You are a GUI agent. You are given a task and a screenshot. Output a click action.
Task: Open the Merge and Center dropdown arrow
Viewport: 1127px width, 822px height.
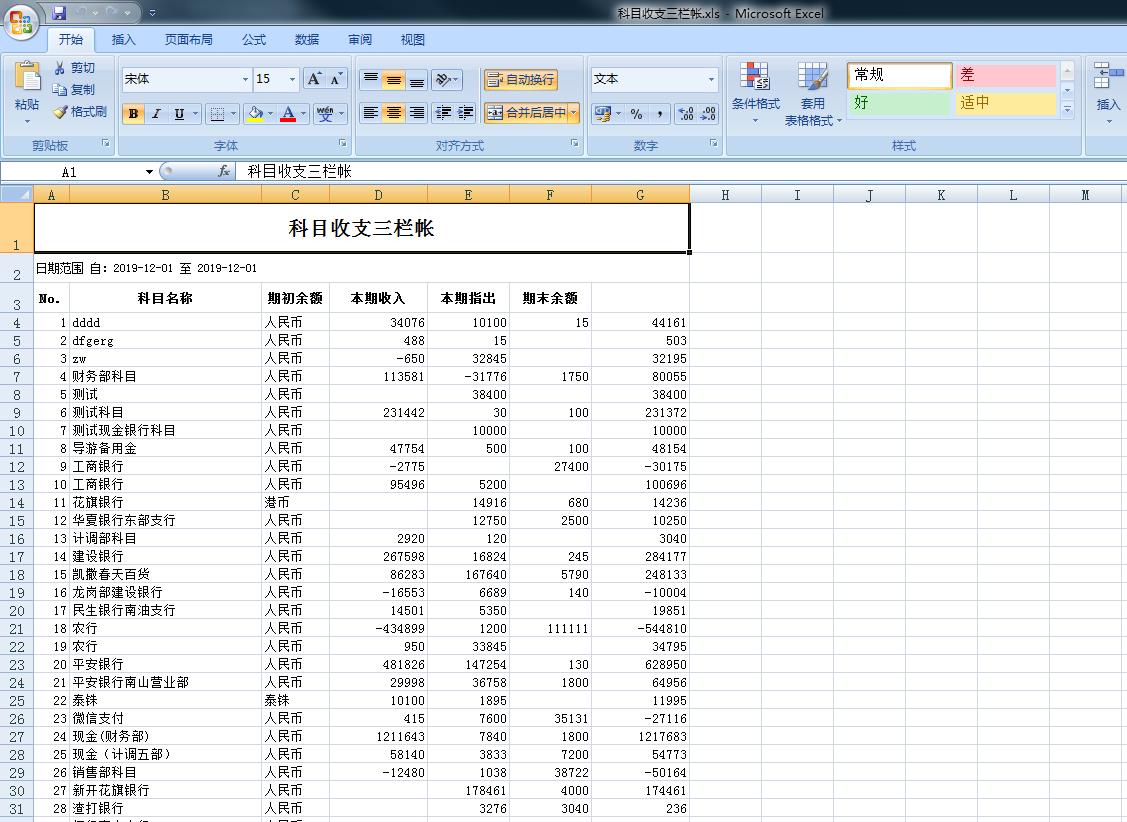(x=574, y=113)
